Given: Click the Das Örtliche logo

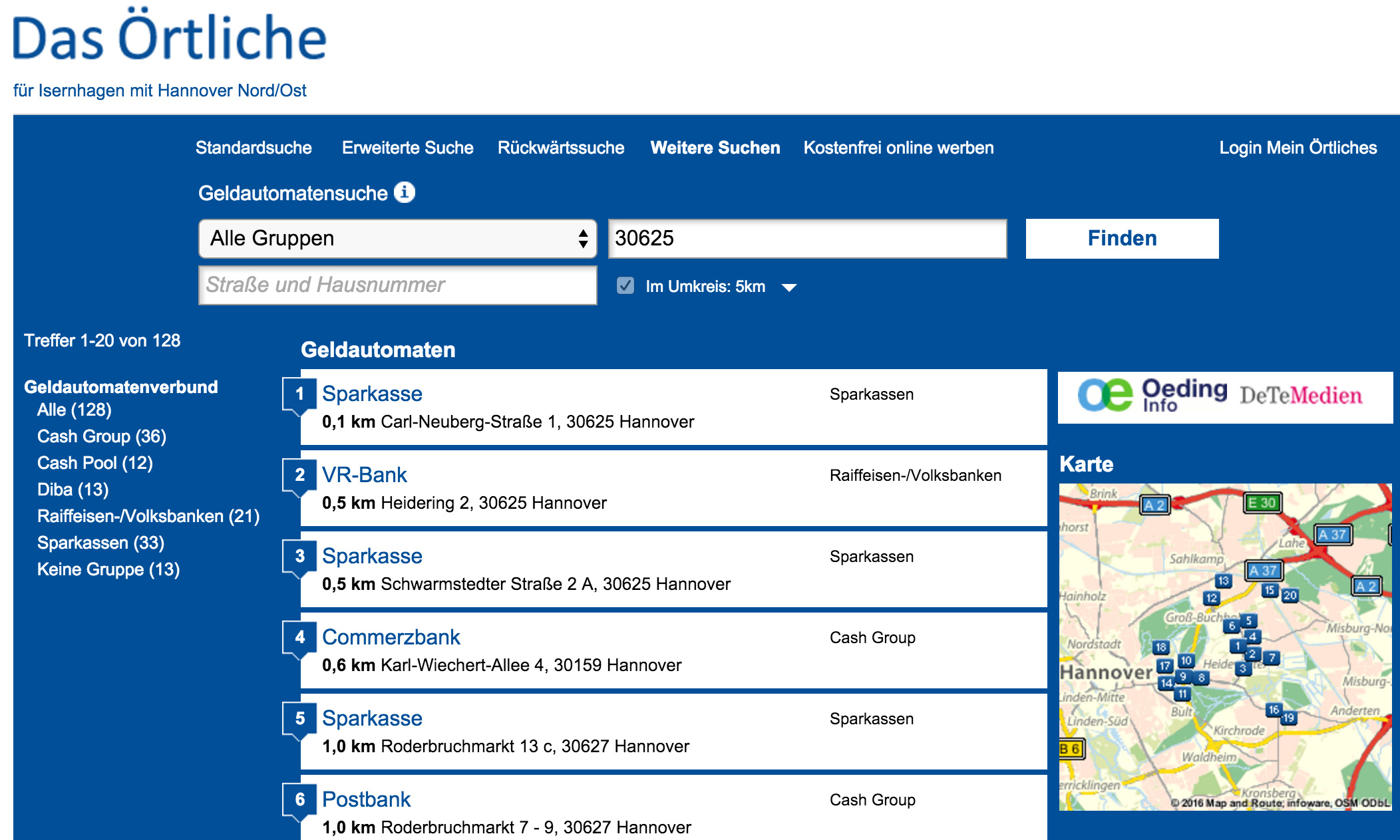Looking at the screenshot, I should (170, 37).
